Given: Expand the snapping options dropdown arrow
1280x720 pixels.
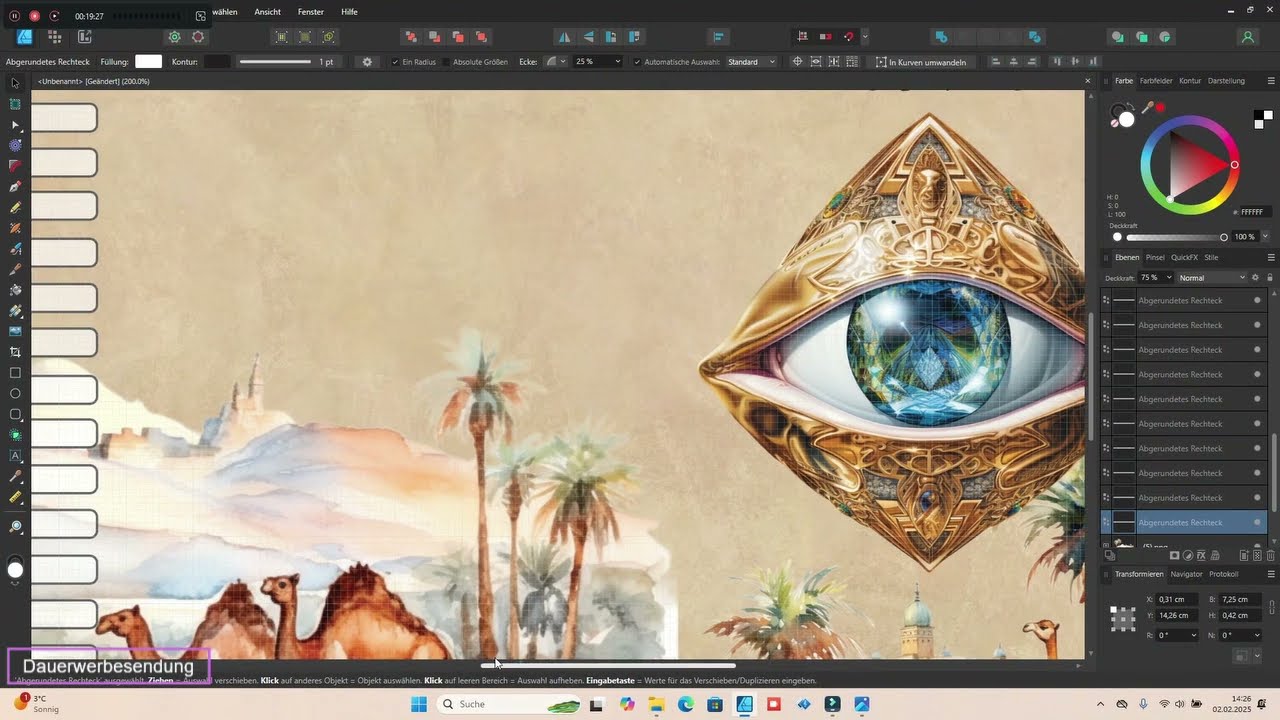Looking at the screenshot, I should pyautogui.click(x=865, y=37).
